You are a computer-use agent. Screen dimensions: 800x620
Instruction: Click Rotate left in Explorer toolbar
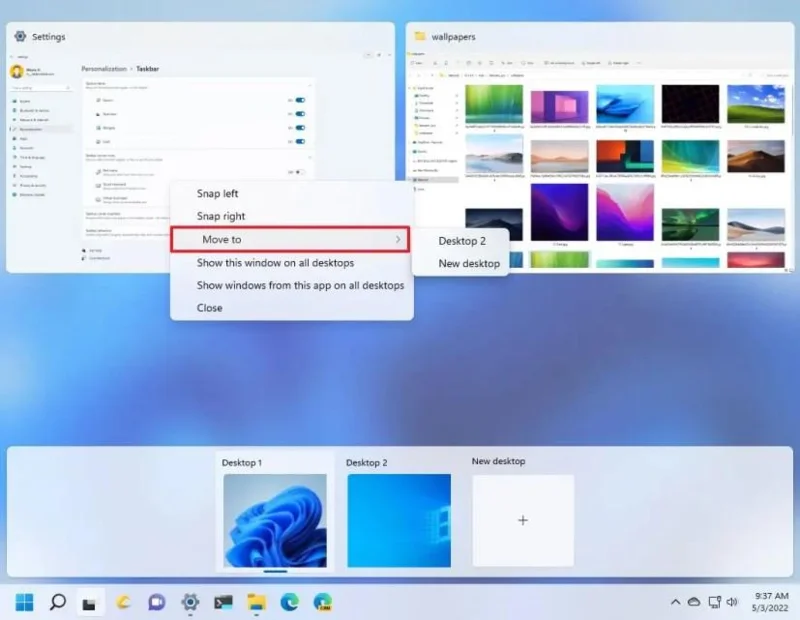point(591,63)
